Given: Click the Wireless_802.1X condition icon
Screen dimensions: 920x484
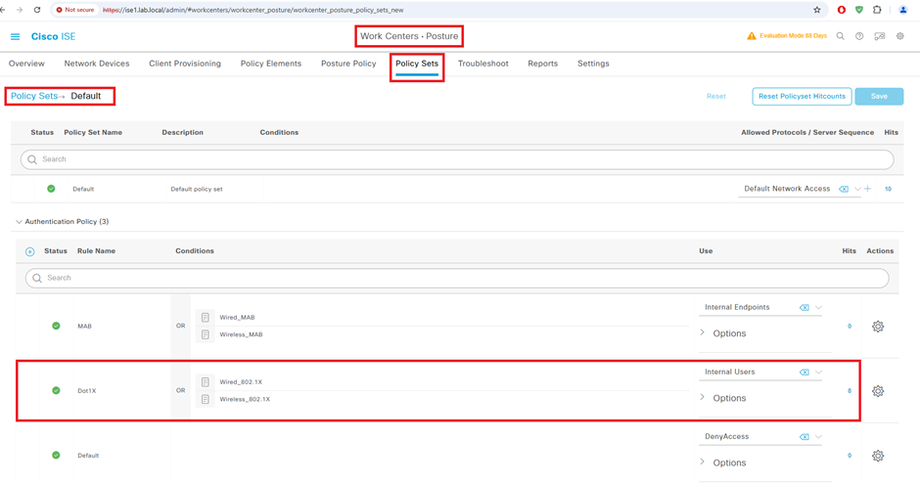Looking at the screenshot, I should 205,399.
